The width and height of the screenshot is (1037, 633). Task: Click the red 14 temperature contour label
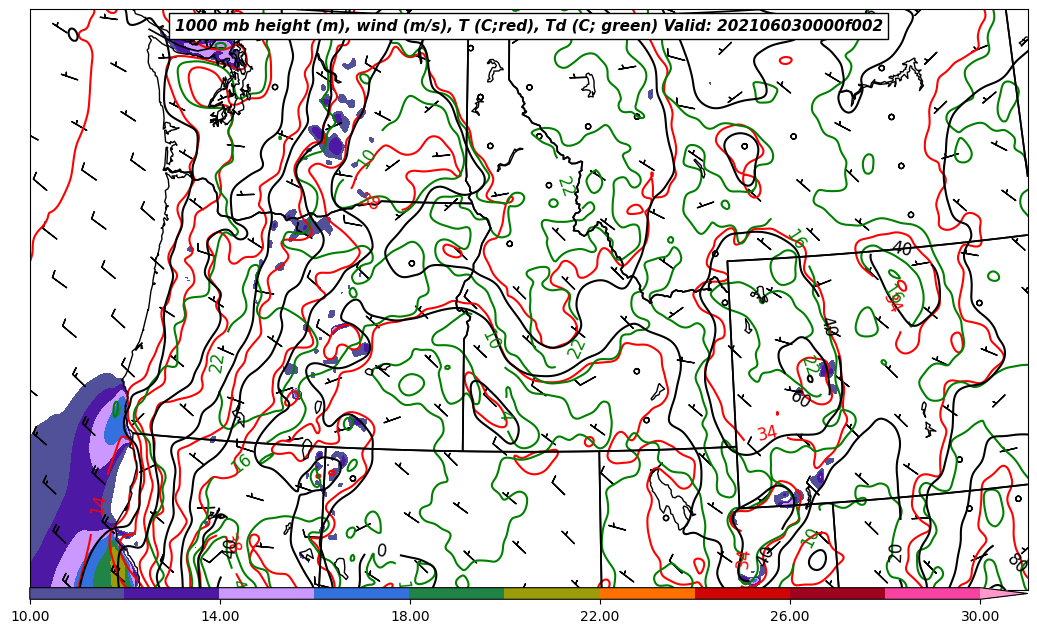(x=97, y=505)
